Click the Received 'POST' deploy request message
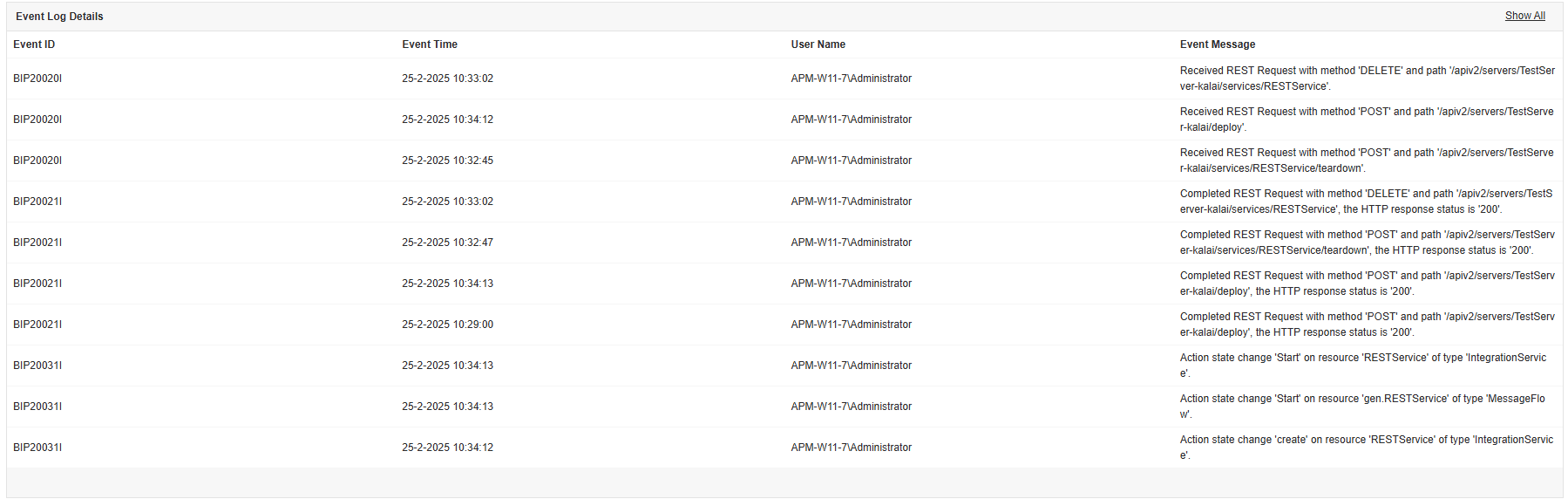Screen dimensions: 1568x499 (x=1366, y=120)
